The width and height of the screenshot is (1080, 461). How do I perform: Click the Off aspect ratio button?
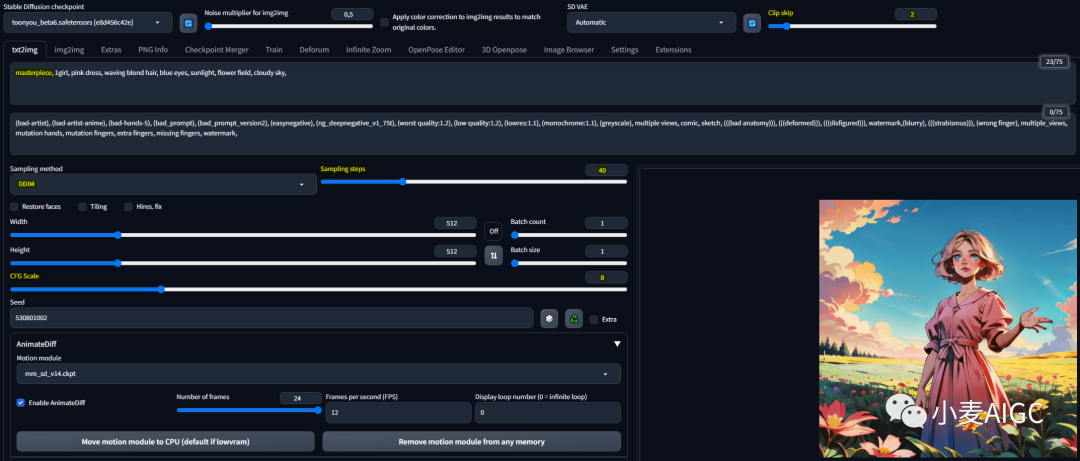point(494,231)
